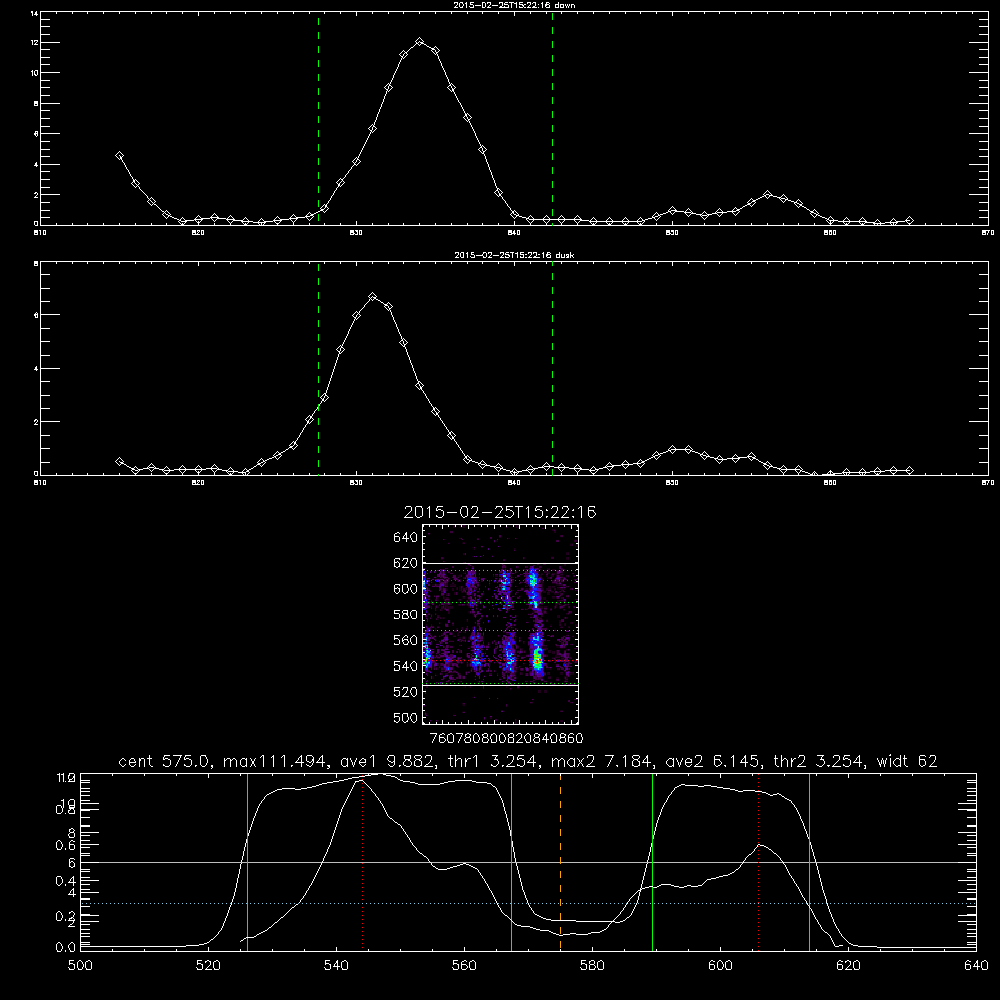Screen dimensions: 1000x1000
Task: Select the 'thr2 3.254' value
Action: pyautogui.click(x=819, y=761)
